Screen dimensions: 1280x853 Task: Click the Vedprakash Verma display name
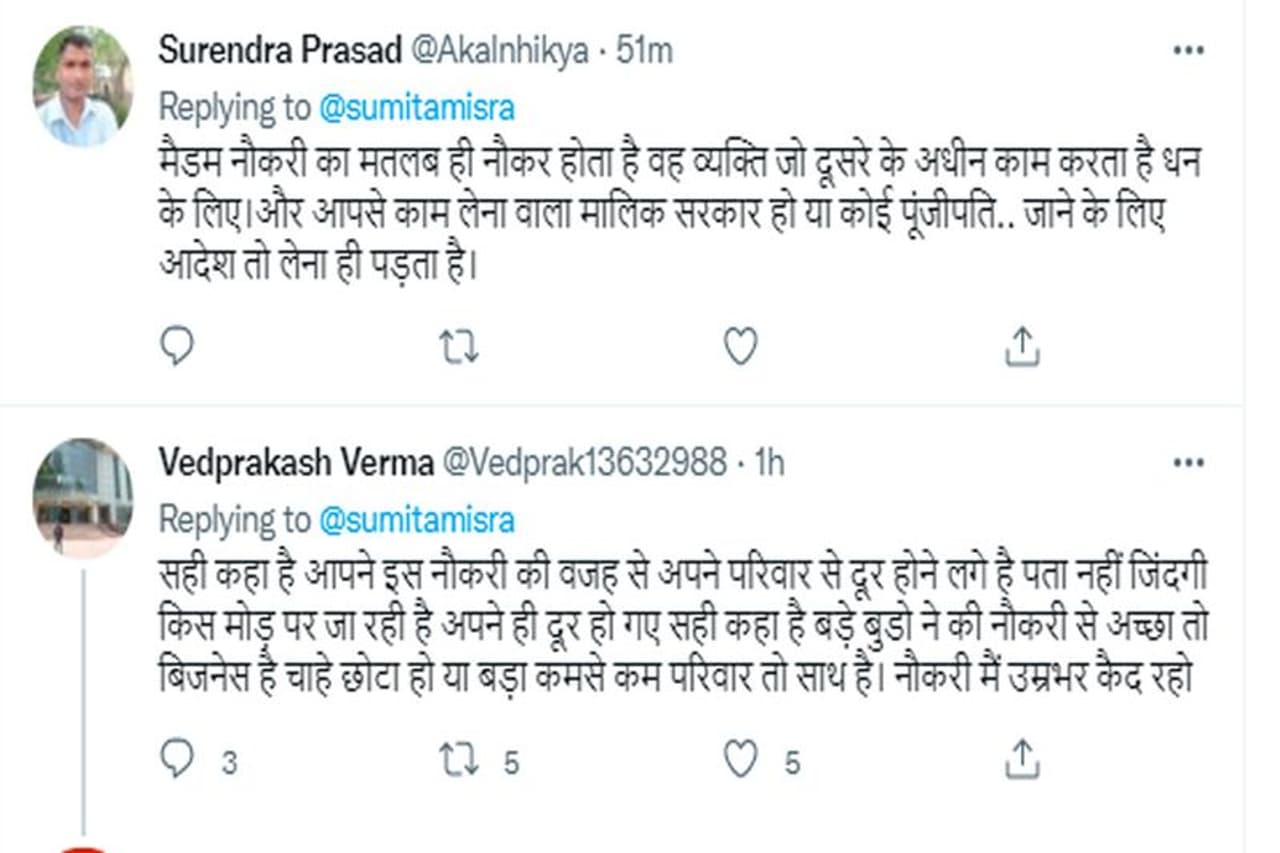pyautogui.click(x=295, y=463)
